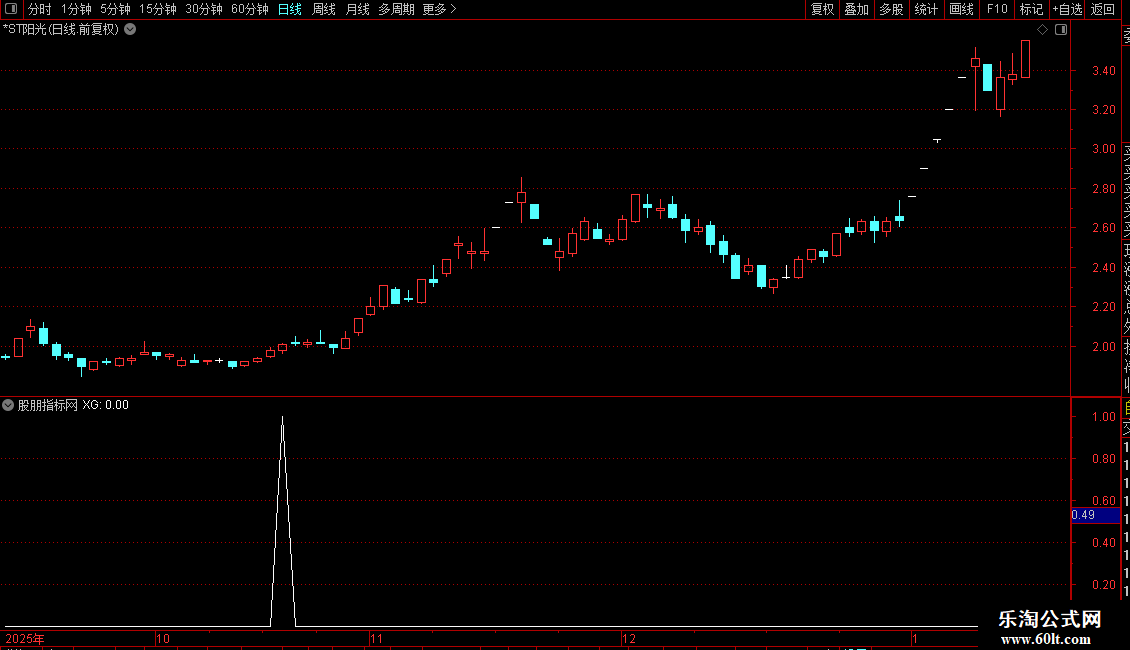
Task: Toggle the left sidebar panel icon
Action: click(x=11, y=9)
